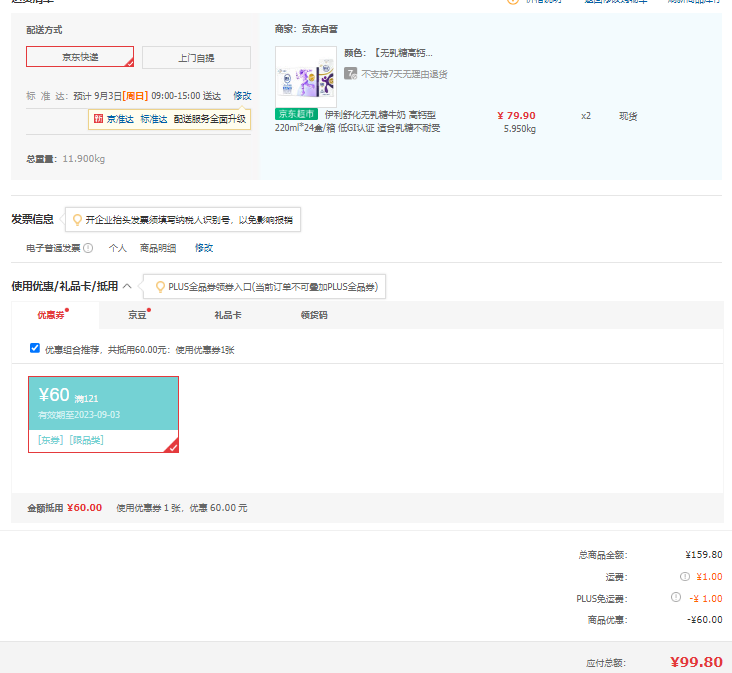Click the 京 logo icon in delivery banner

[x=98, y=119]
